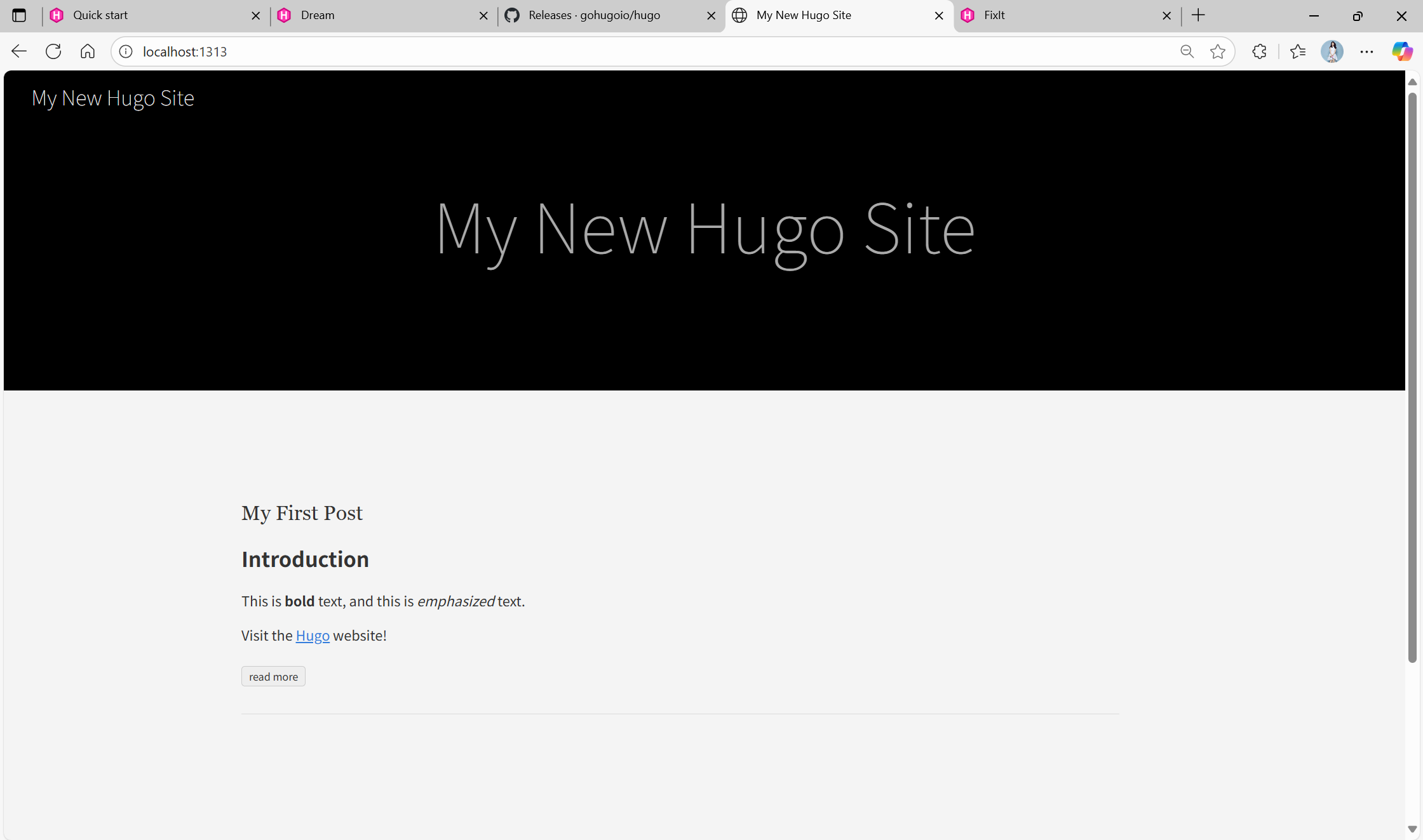Launch the Copilot sidebar icon
The height and width of the screenshot is (840, 1423).
[1402, 51]
